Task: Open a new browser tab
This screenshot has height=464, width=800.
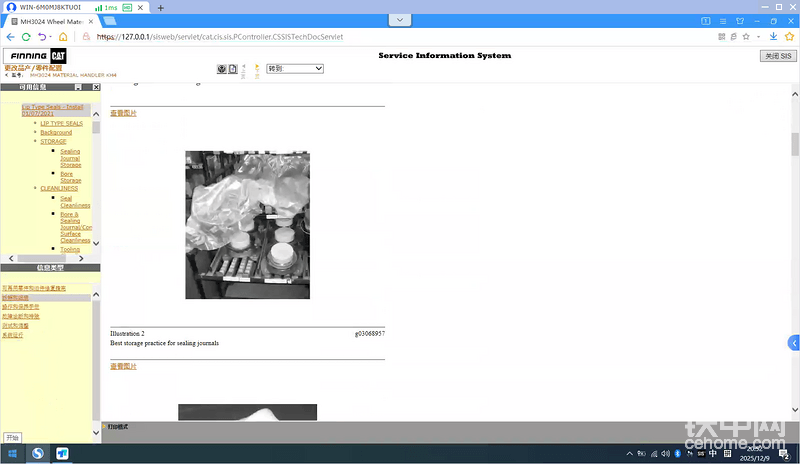Action: tap(160, 8)
